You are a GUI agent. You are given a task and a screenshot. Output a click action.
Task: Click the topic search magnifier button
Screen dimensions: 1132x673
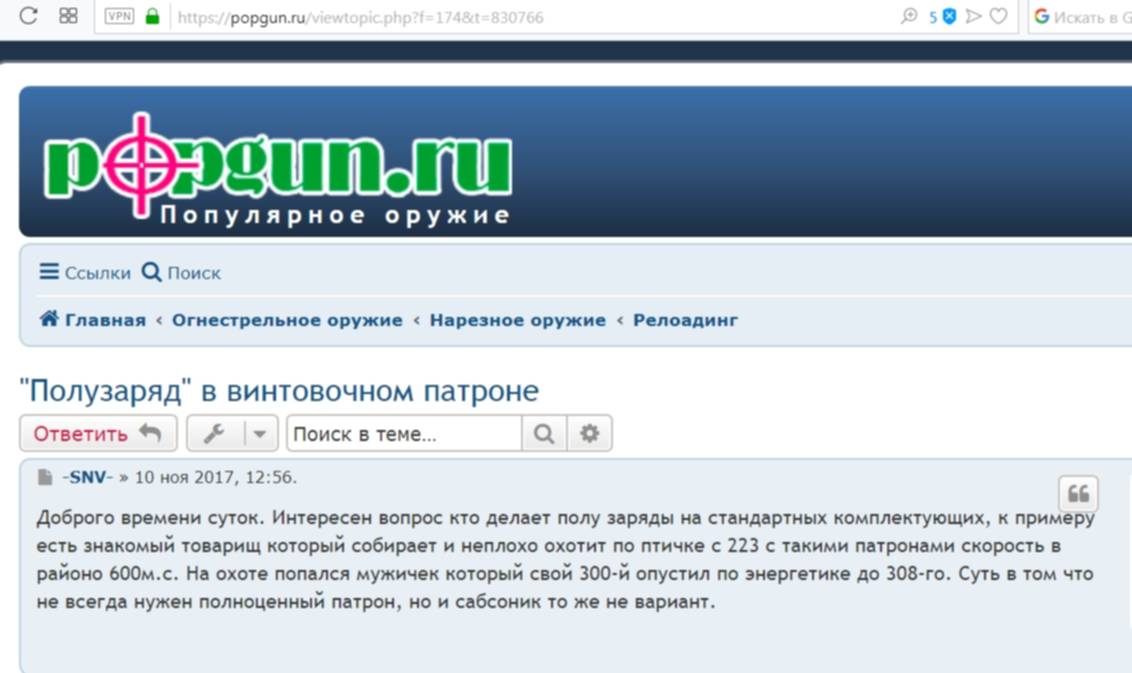coord(544,434)
